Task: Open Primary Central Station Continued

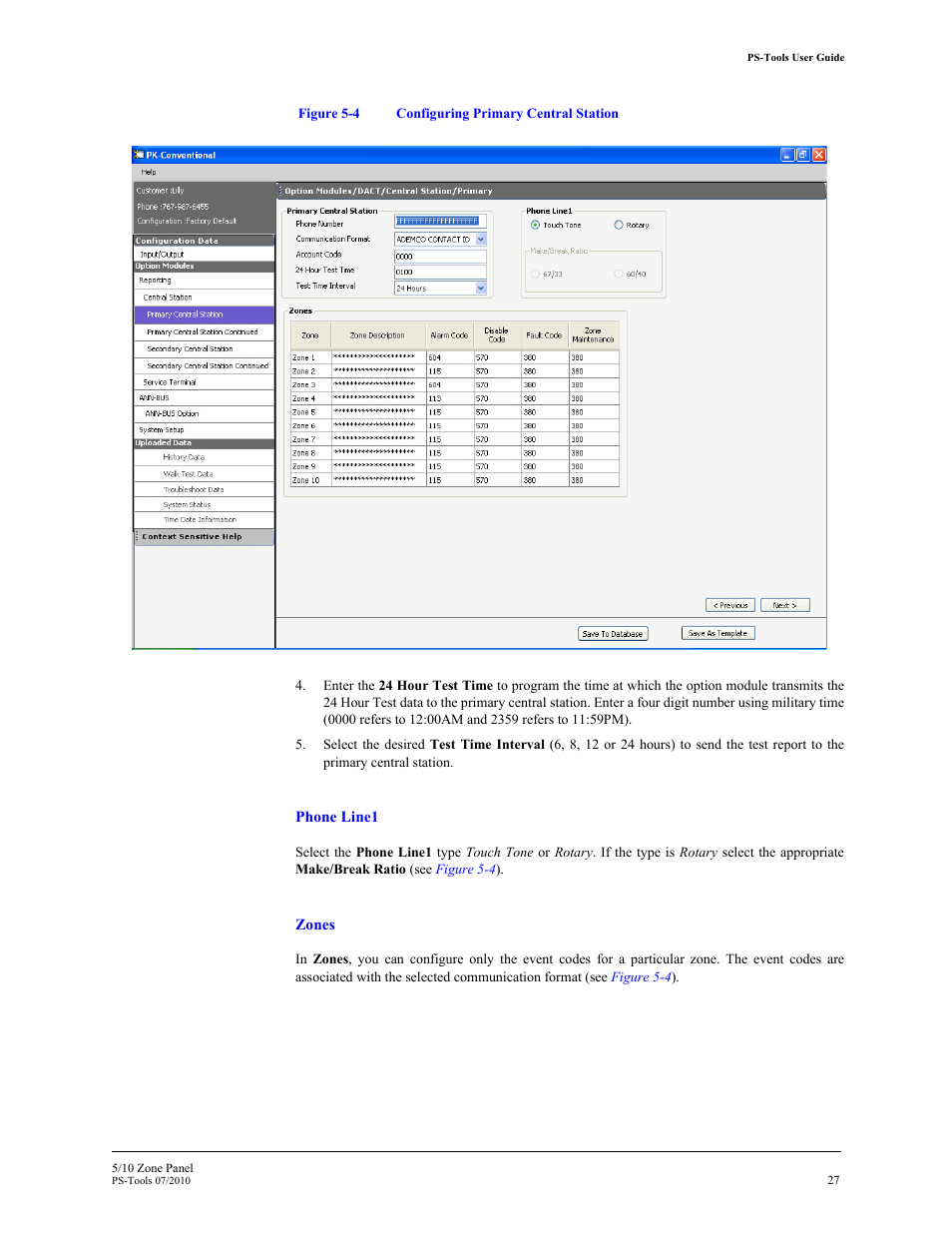Action: pos(204,332)
